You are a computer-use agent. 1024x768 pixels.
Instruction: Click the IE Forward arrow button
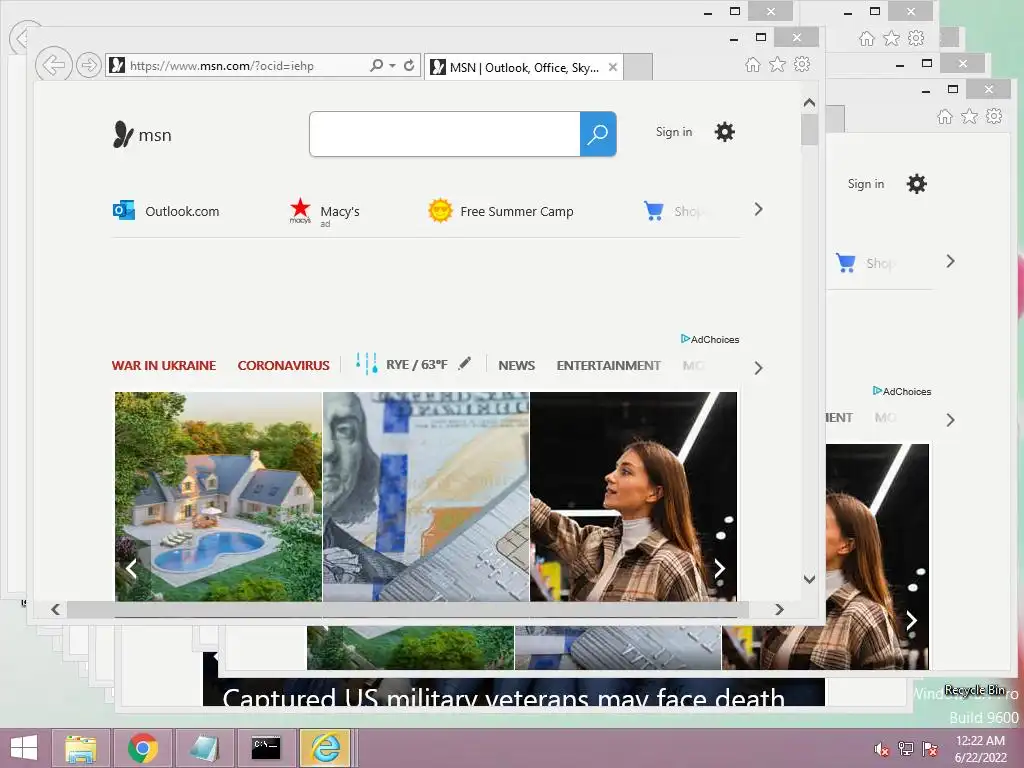[88, 65]
